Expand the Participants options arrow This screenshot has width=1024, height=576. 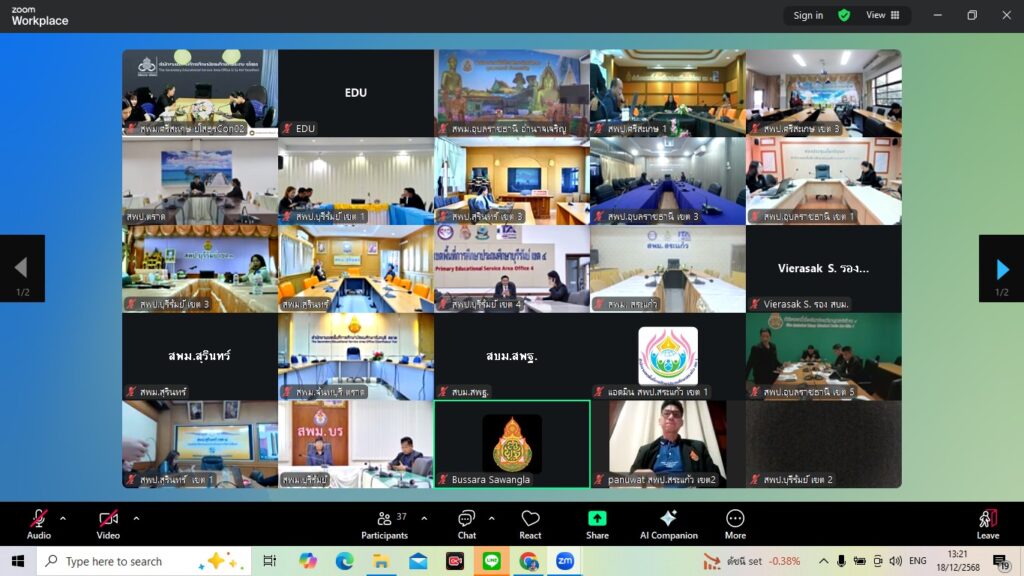(x=424, y=518)
